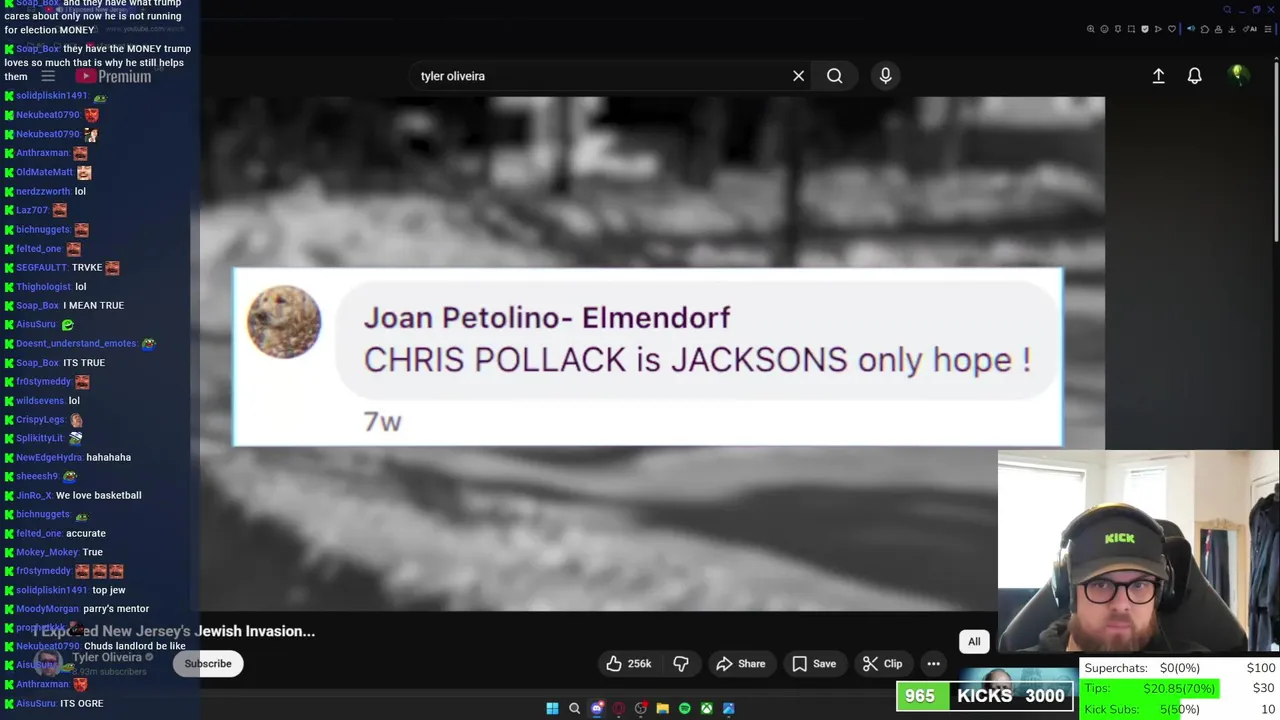This screenshot has height=720, width=1280.
Task: Open Windows taskbar search
Action: pos(574,708)
